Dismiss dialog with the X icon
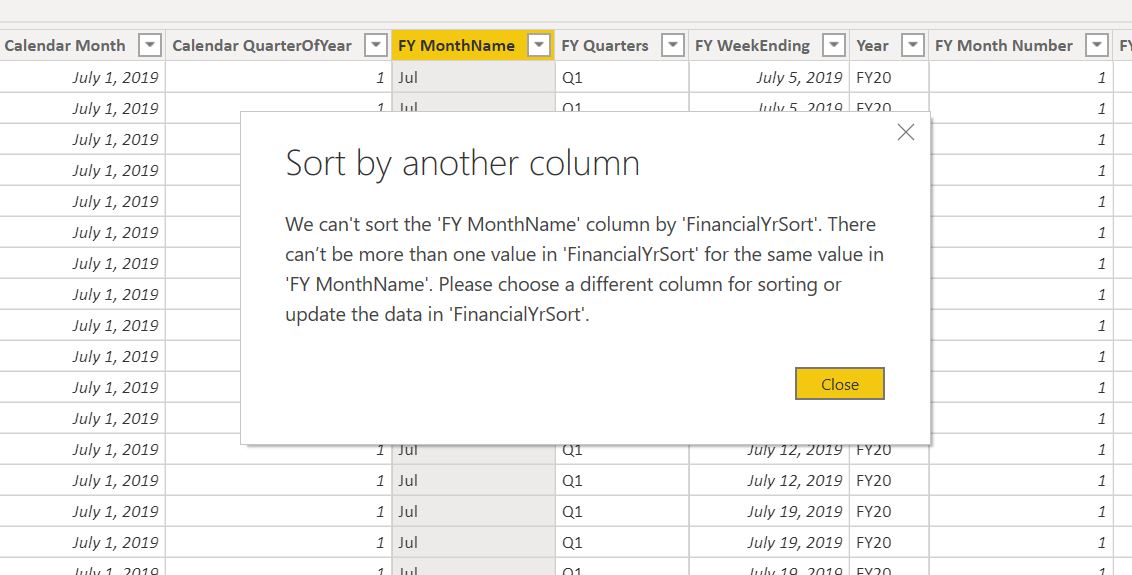Image resolution: width=1132 pixels, height=575 pixels. pos(905,132)
